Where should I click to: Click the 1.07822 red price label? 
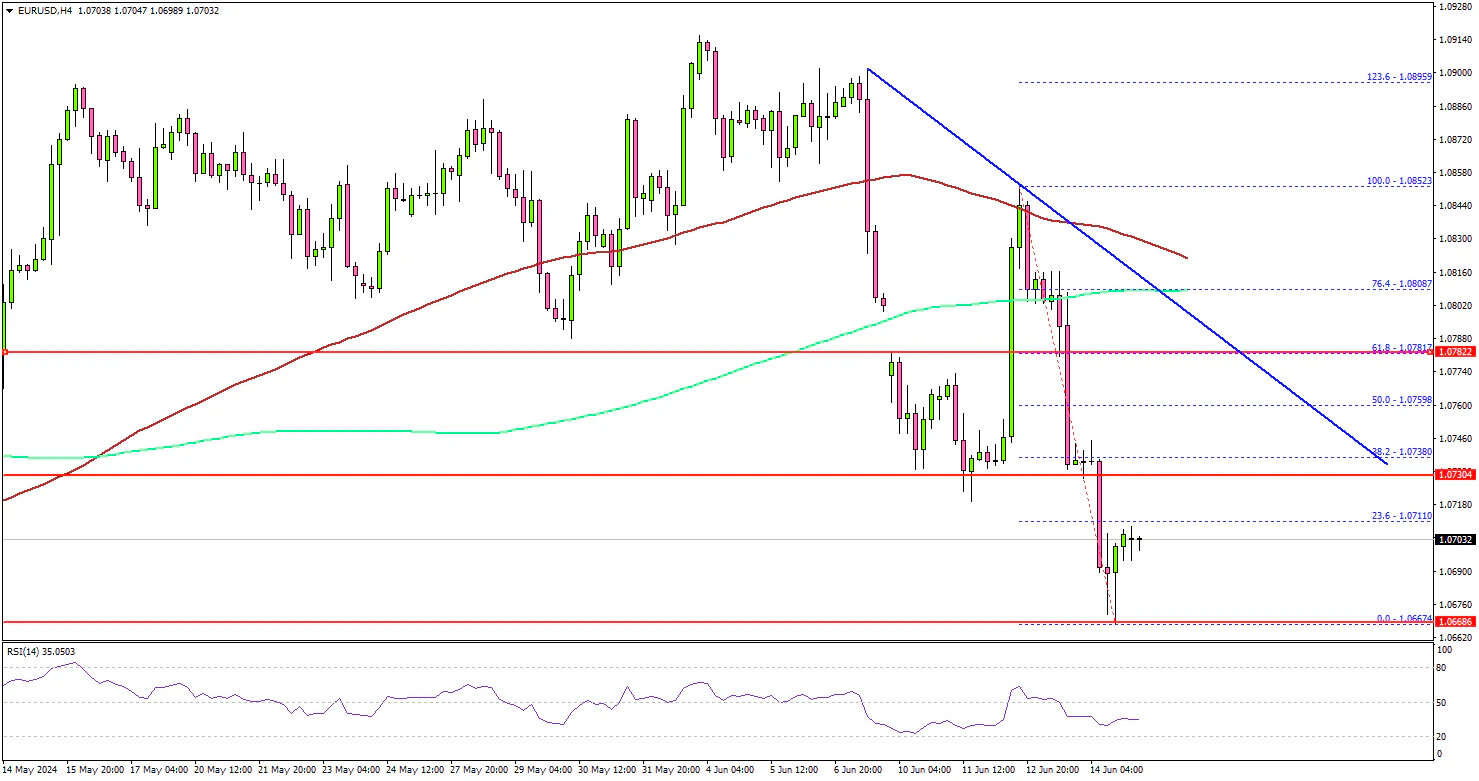pyautogui.click(x=1455, y=353)
